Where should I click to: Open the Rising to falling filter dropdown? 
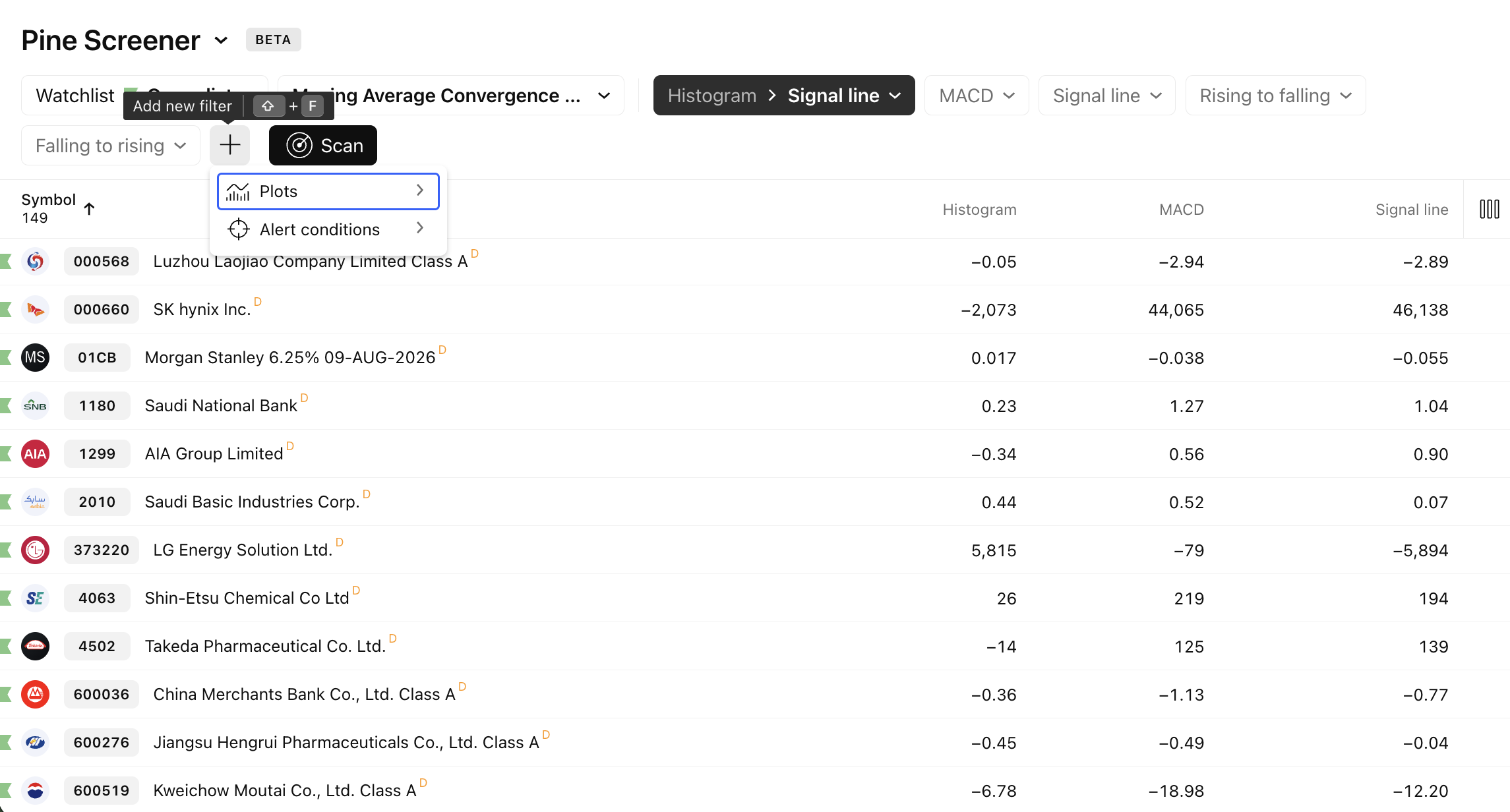coord(1275,96)
